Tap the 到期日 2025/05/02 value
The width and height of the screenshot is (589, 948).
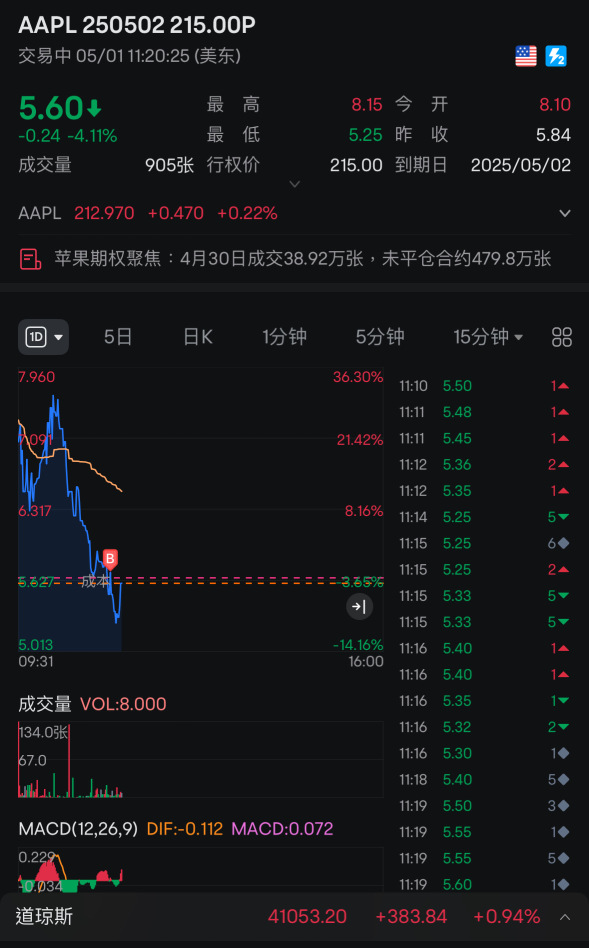coord(521,165)
